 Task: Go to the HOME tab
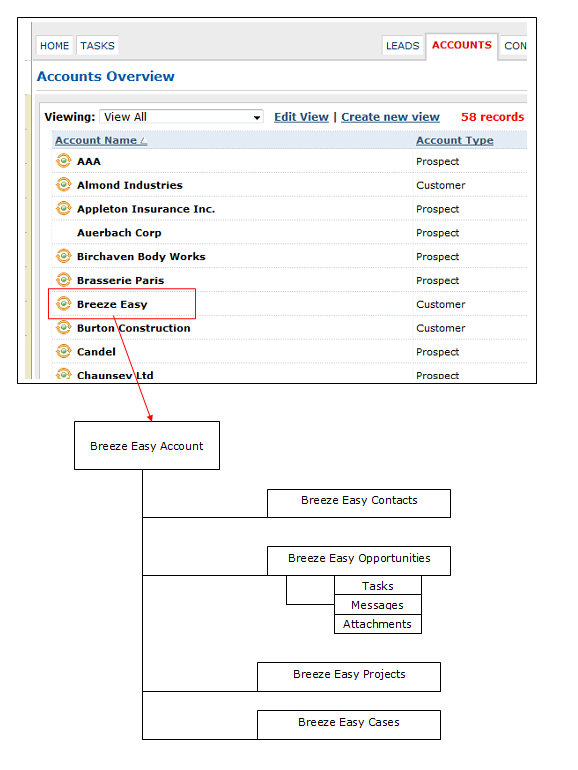coord(55,46)
